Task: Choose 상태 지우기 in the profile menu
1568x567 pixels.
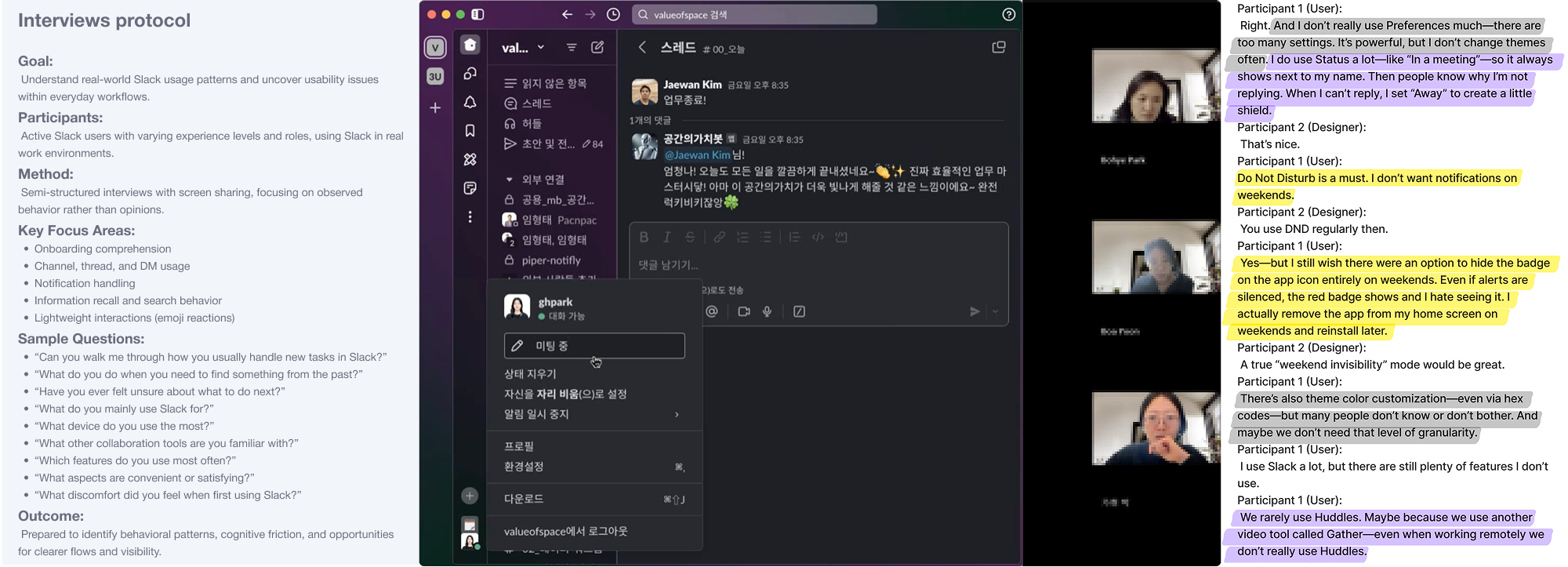Action: click(x=530, y=374)
